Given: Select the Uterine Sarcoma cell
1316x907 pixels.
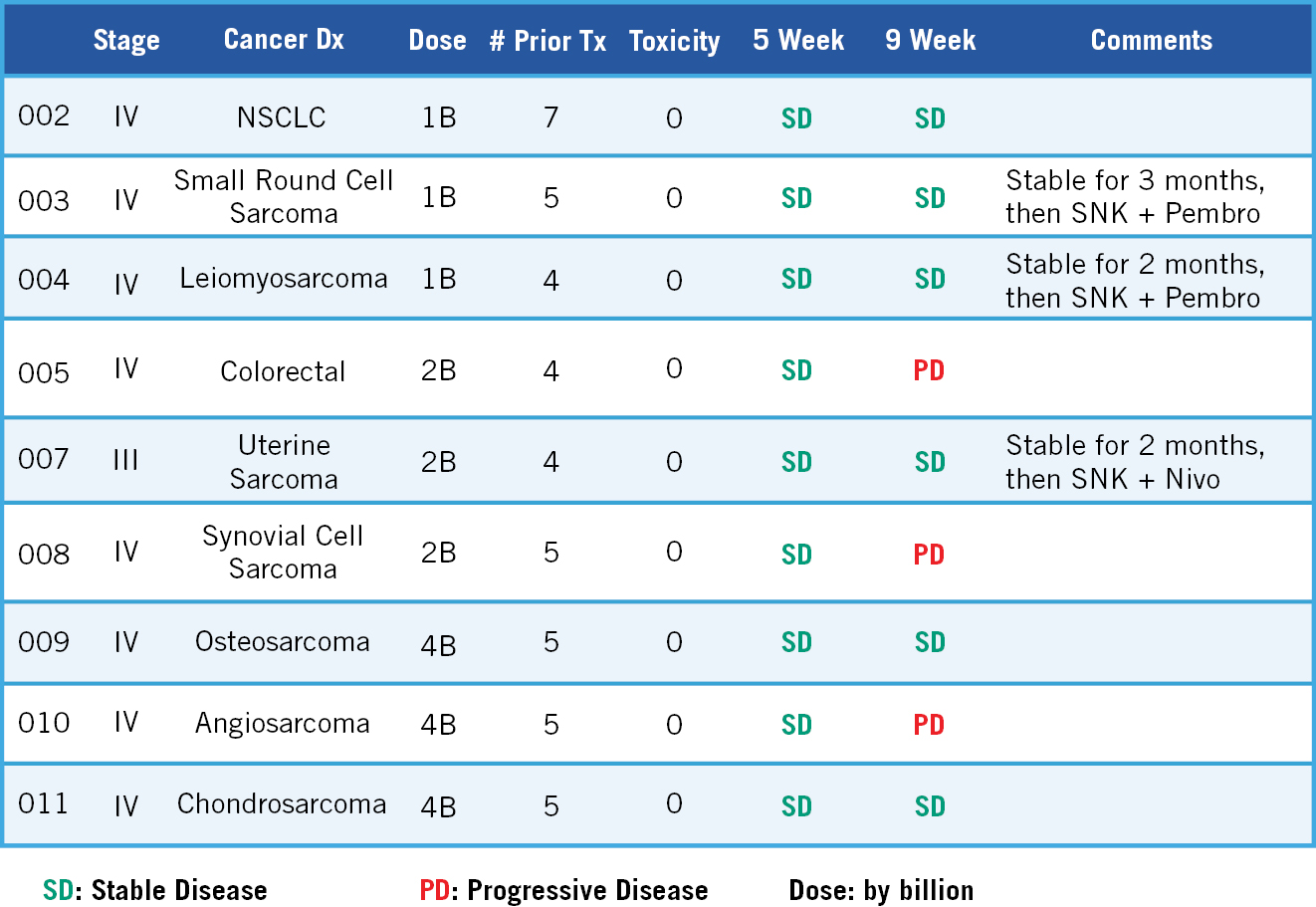Looking at the screenshot, I should [x=284, y=462].
